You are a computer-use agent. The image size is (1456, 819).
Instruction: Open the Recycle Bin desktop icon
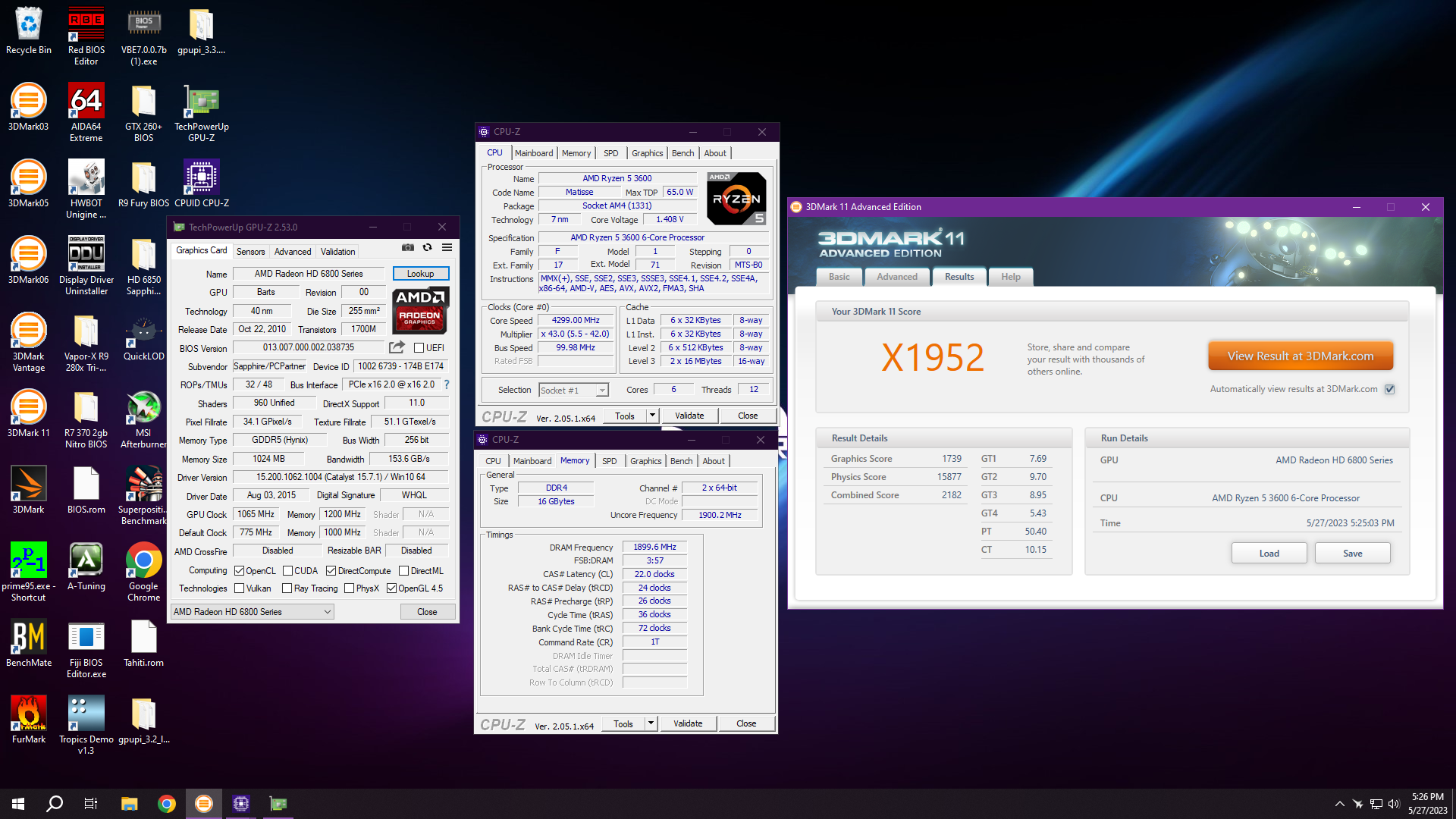click(29, 30)
